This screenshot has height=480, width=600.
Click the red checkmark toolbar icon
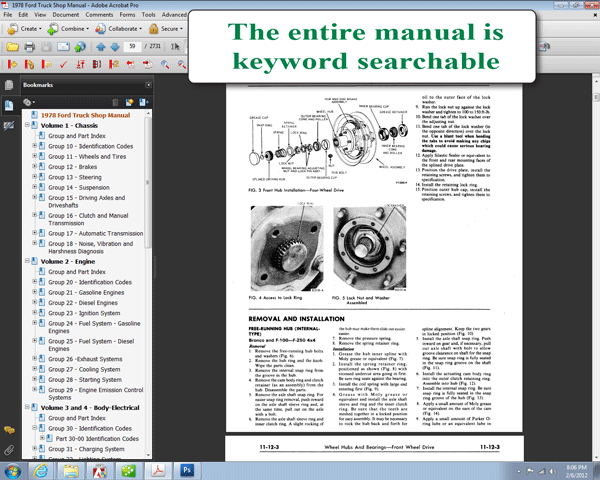(x=63, y=64)
